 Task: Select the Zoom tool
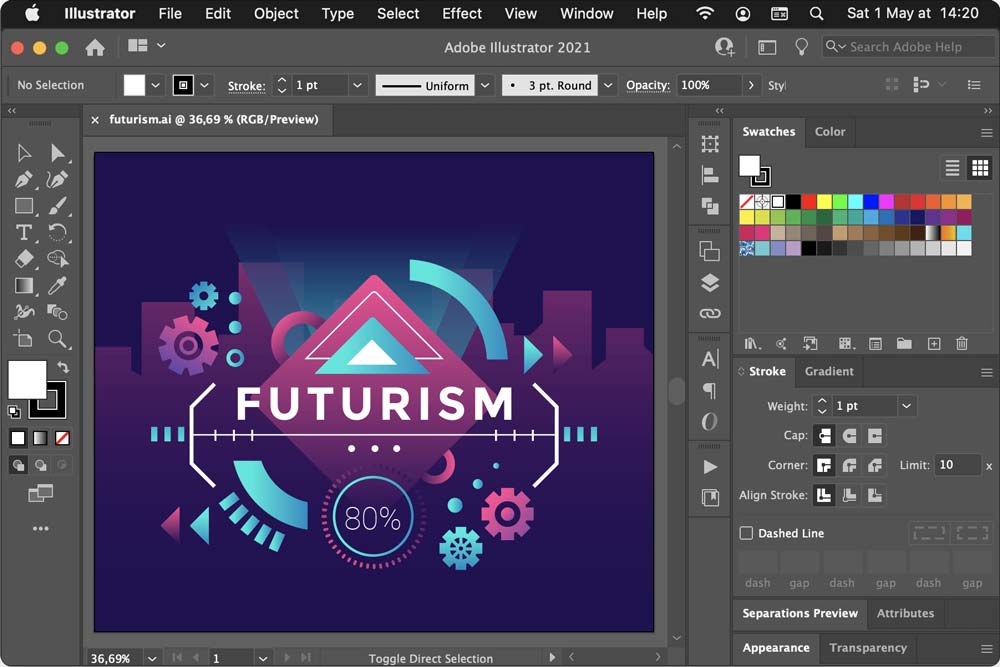click(58, 339)
